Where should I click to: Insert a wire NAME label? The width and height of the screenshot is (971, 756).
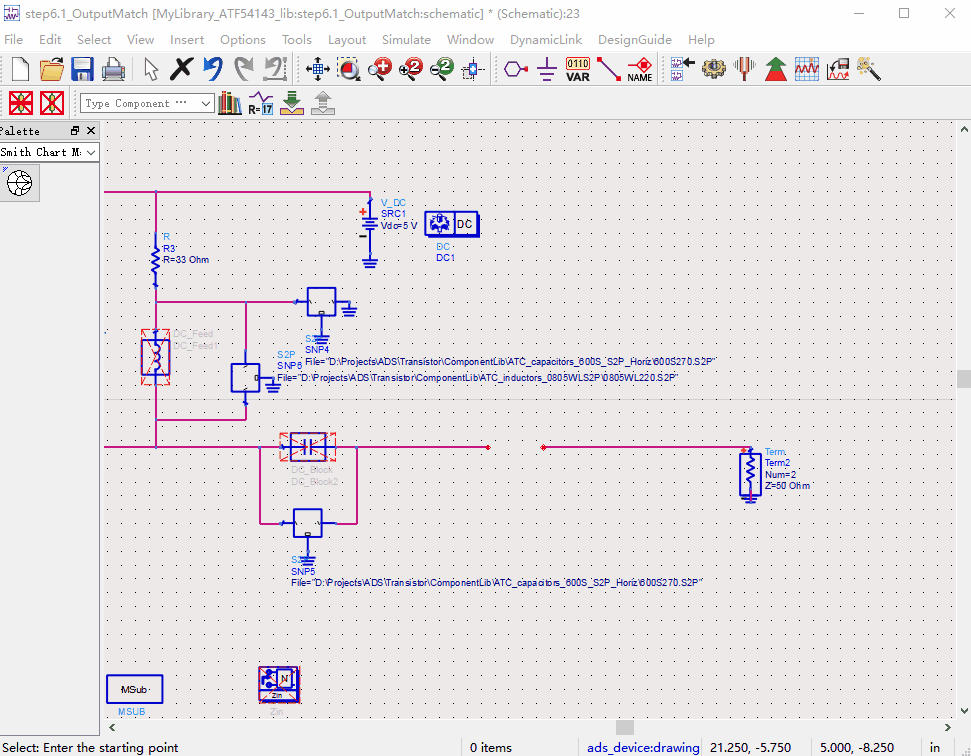coord(640,68)
